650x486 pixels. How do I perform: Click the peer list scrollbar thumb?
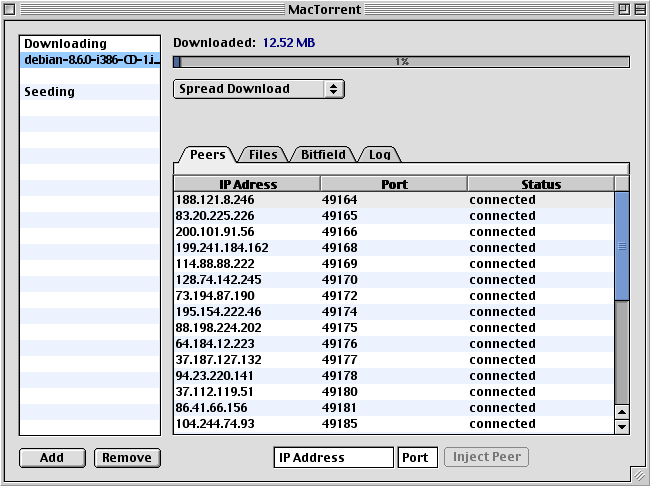pyautogui.click(x=622, y=246)
